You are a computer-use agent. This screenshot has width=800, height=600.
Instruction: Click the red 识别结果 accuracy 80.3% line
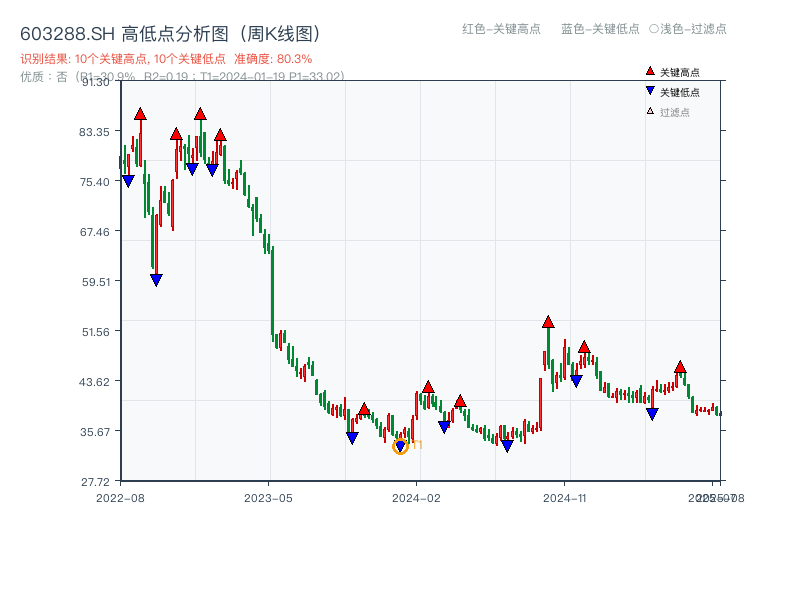166,59
